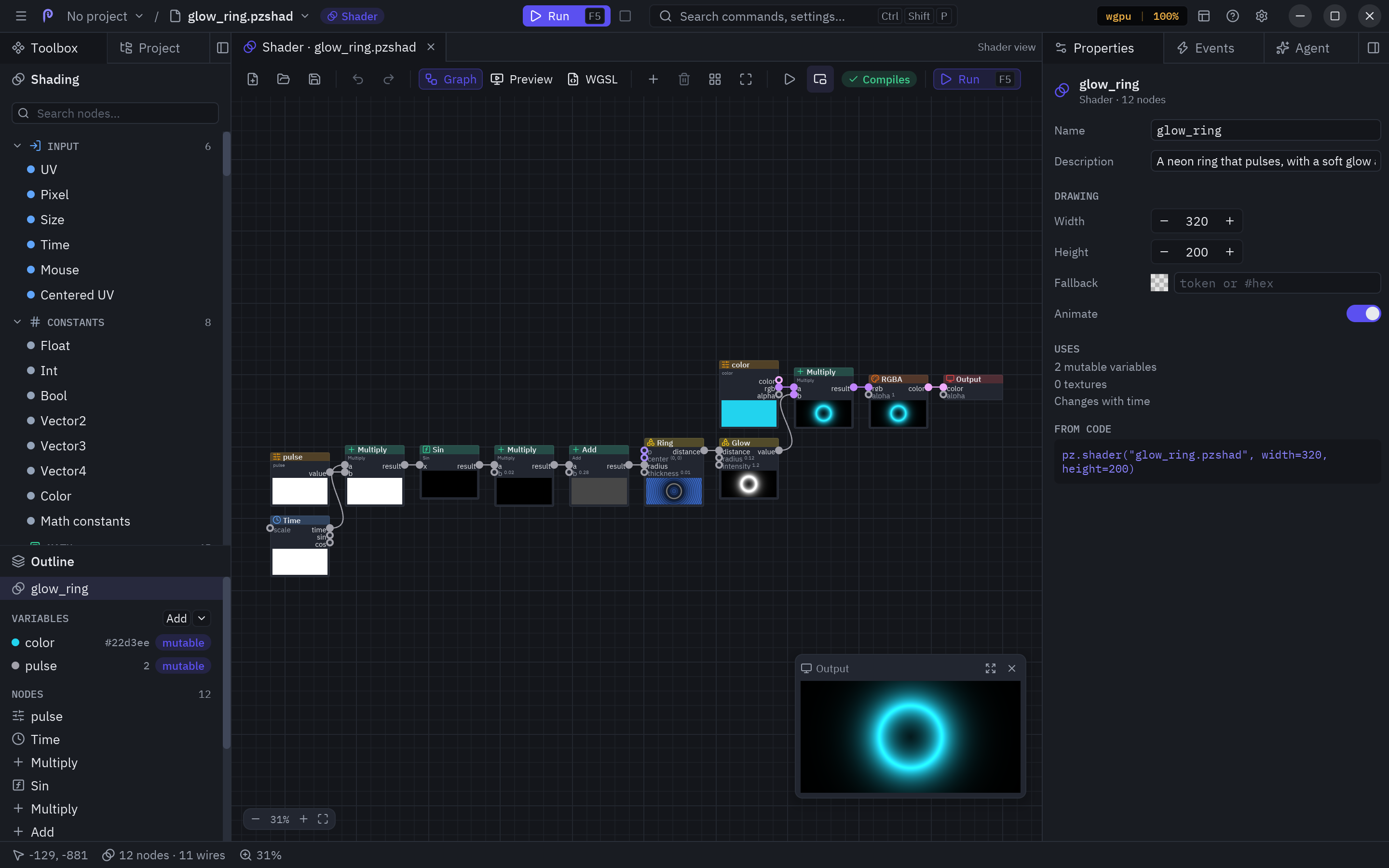Click the purple Run F5 button in title bar

click(x=566, y=16)
